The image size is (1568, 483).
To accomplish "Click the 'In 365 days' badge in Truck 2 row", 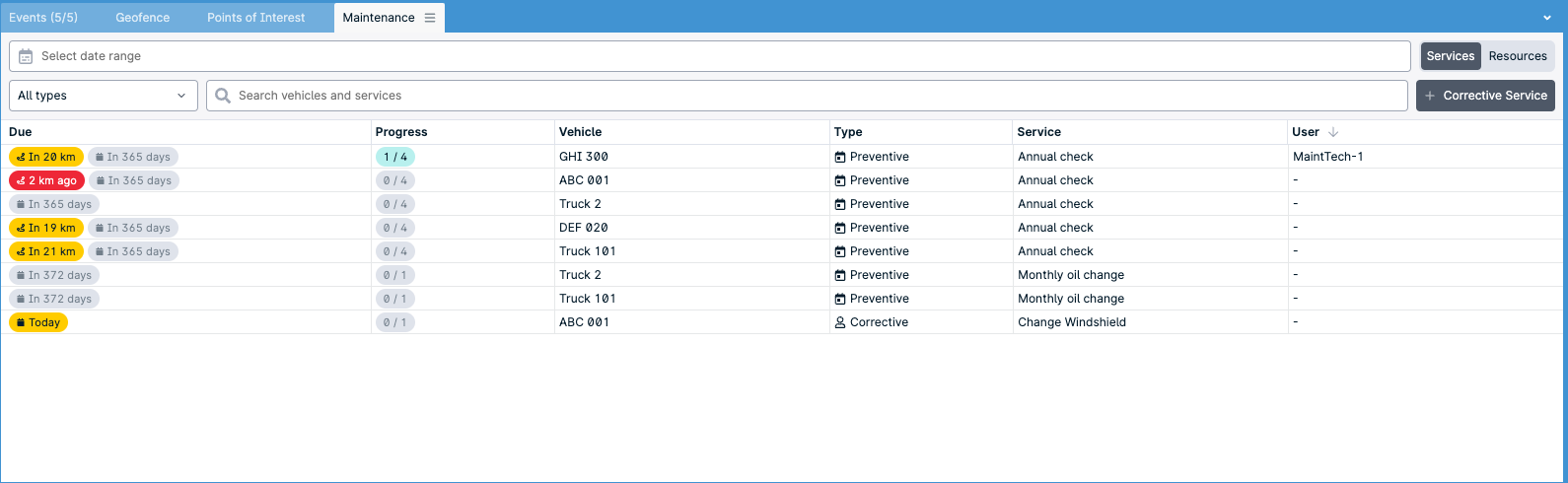I will tap(54, 204).
